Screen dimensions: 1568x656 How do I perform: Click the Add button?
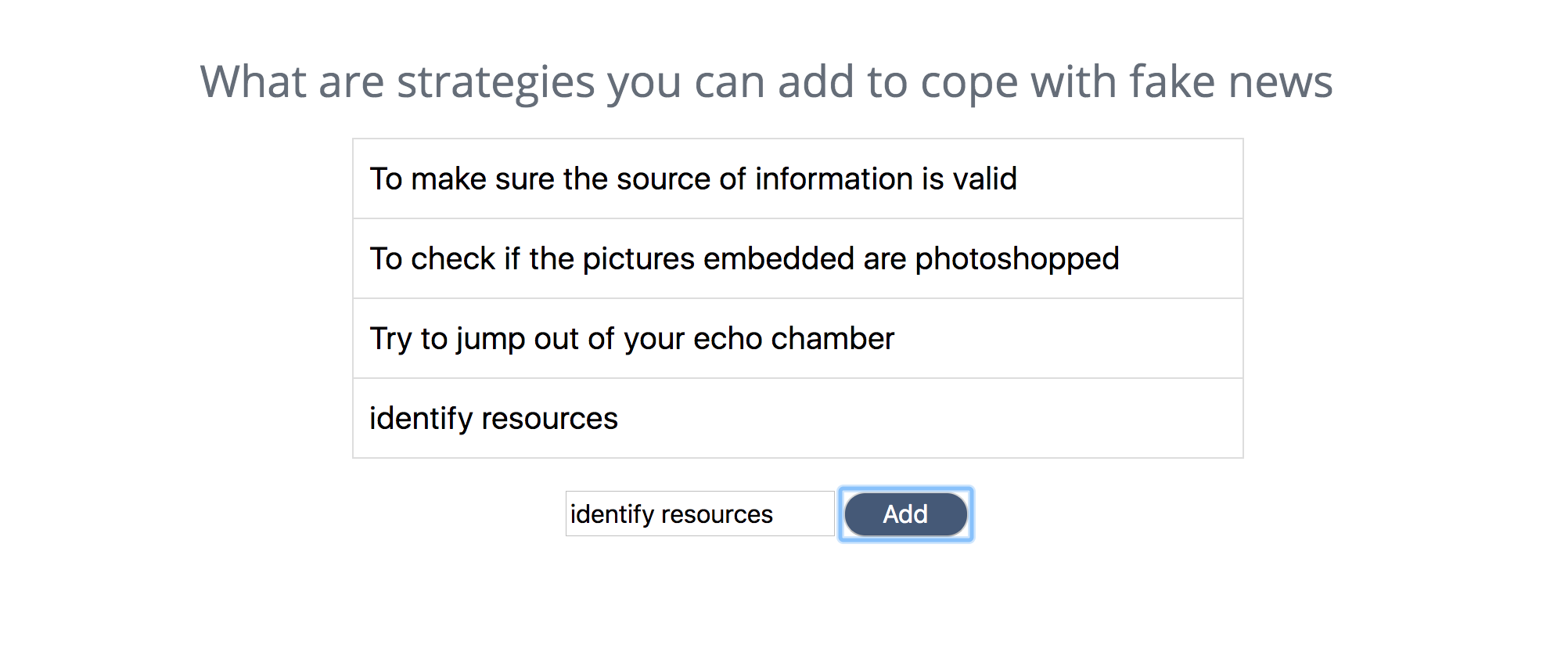905,514
